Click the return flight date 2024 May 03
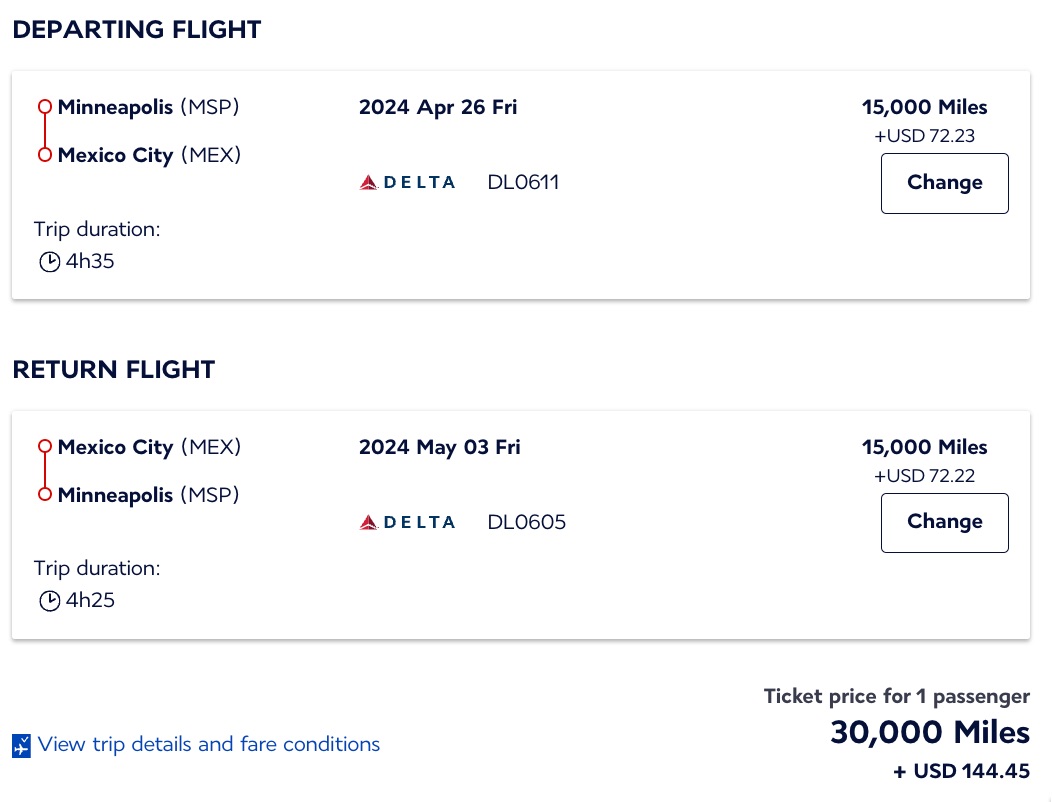 (x=438, y=447)
